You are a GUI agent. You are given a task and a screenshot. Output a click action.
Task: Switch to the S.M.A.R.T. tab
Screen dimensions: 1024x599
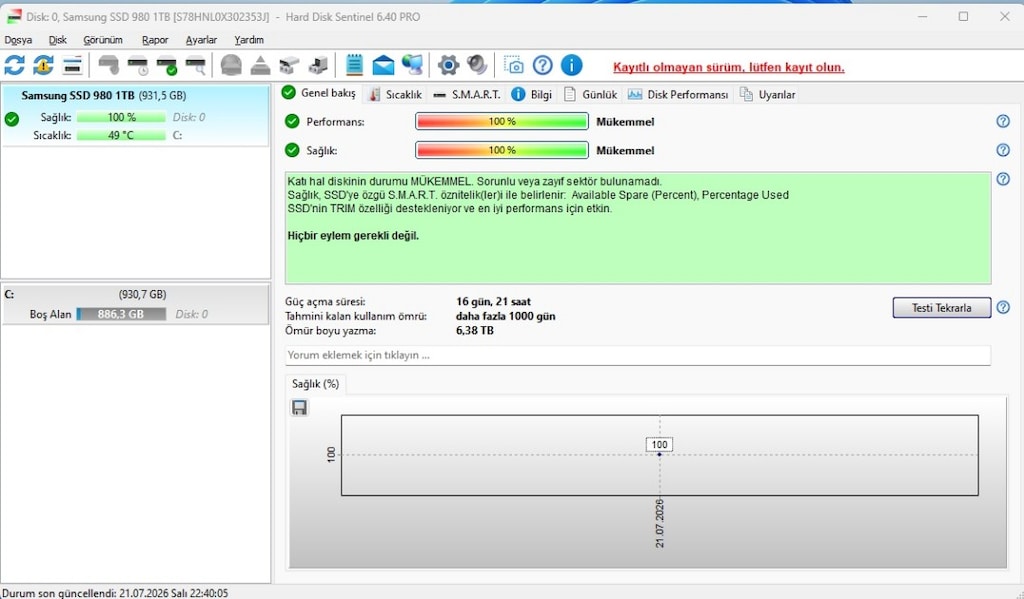click(467, 95)
